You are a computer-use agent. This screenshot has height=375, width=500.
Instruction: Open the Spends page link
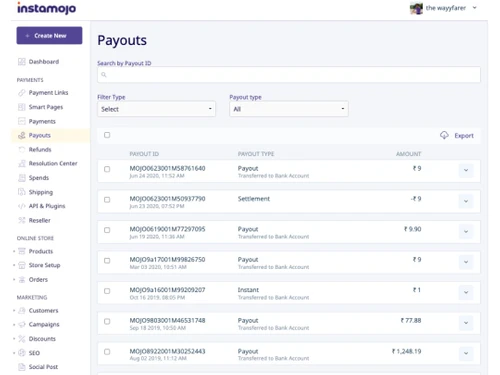[39, 178]
